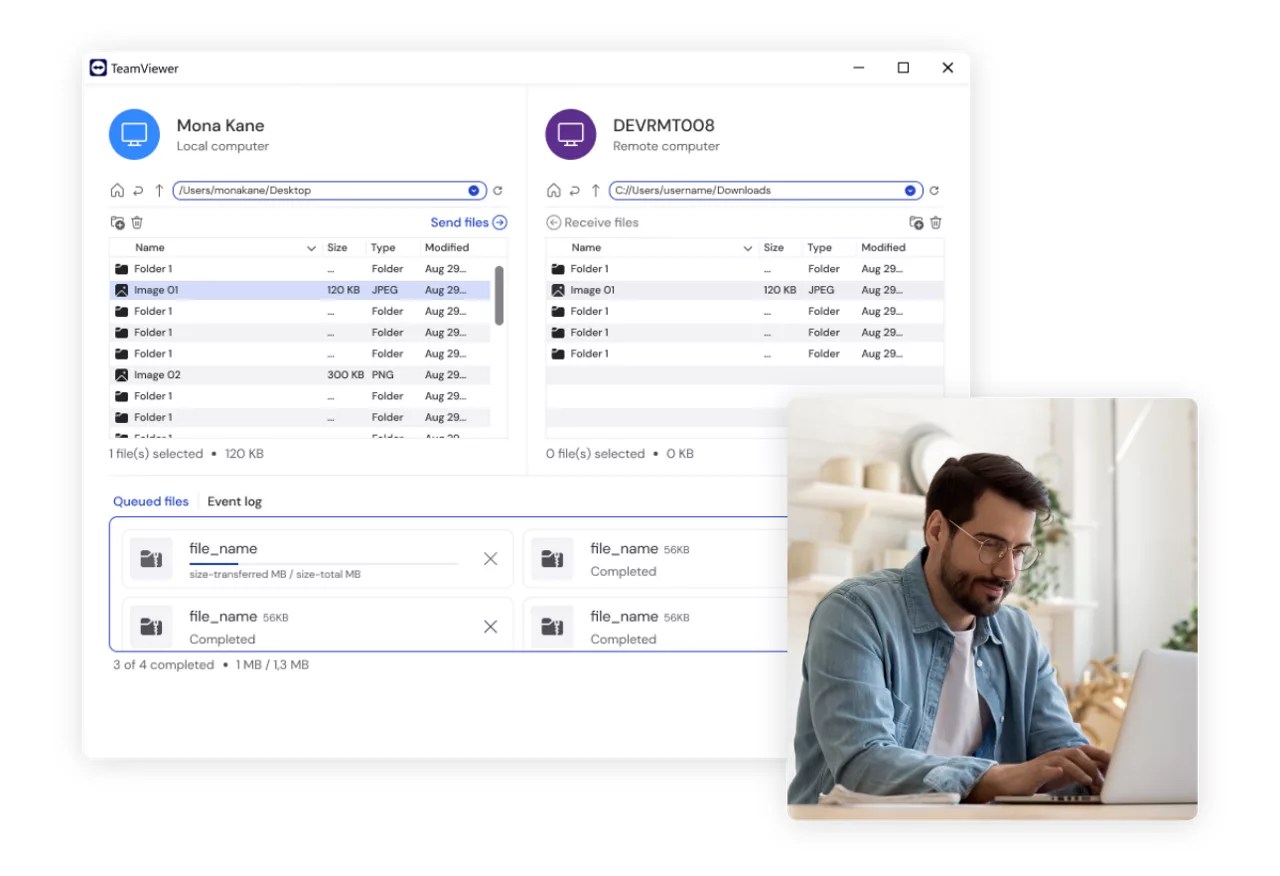The height and width of the screenshot is (876, 1280).
Task: Maximize the TeamViewer window
Action: click(x=903, y=68)
